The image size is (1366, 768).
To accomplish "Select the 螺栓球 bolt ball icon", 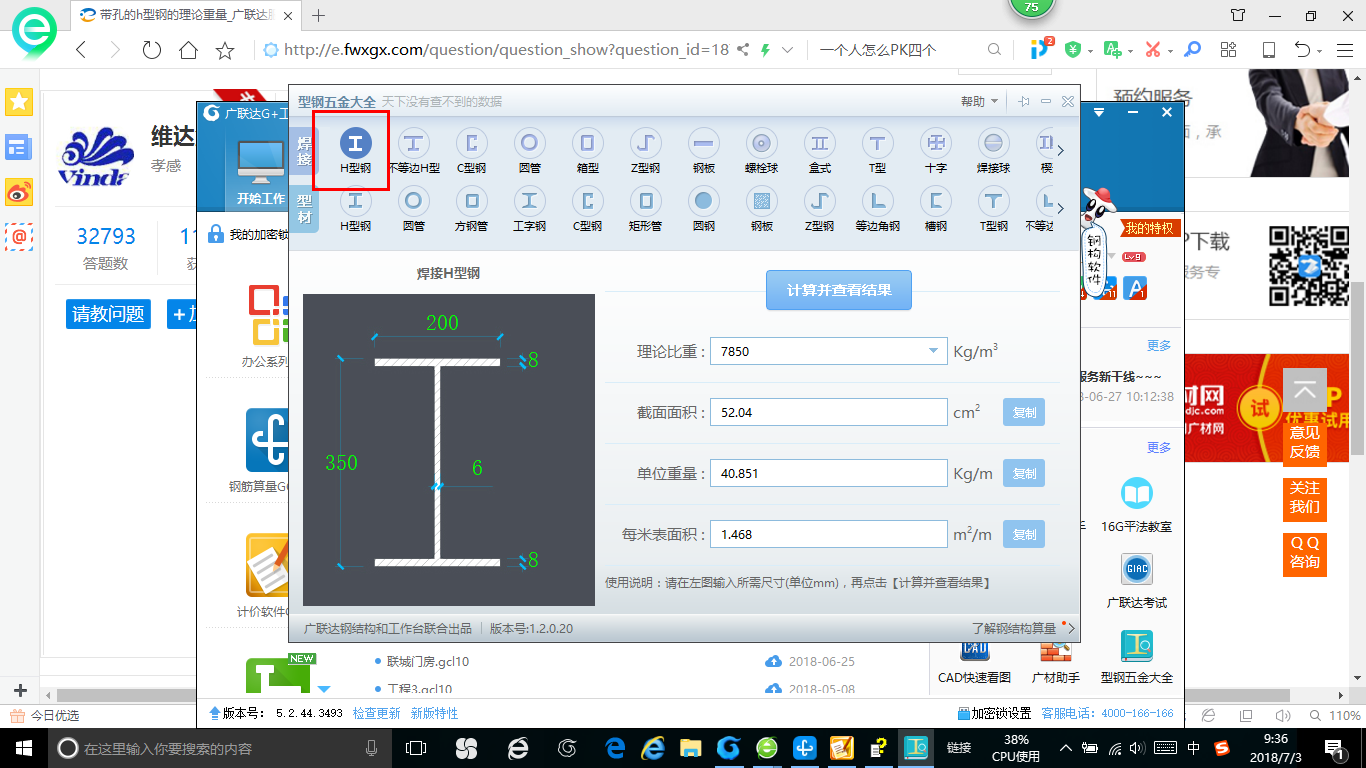I will [x=761, y=151].
